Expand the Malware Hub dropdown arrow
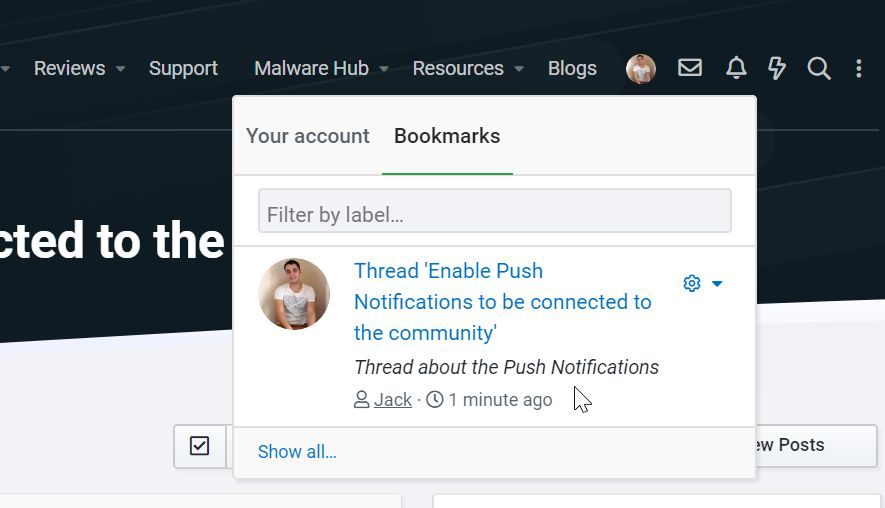 (x=385, y=69)
